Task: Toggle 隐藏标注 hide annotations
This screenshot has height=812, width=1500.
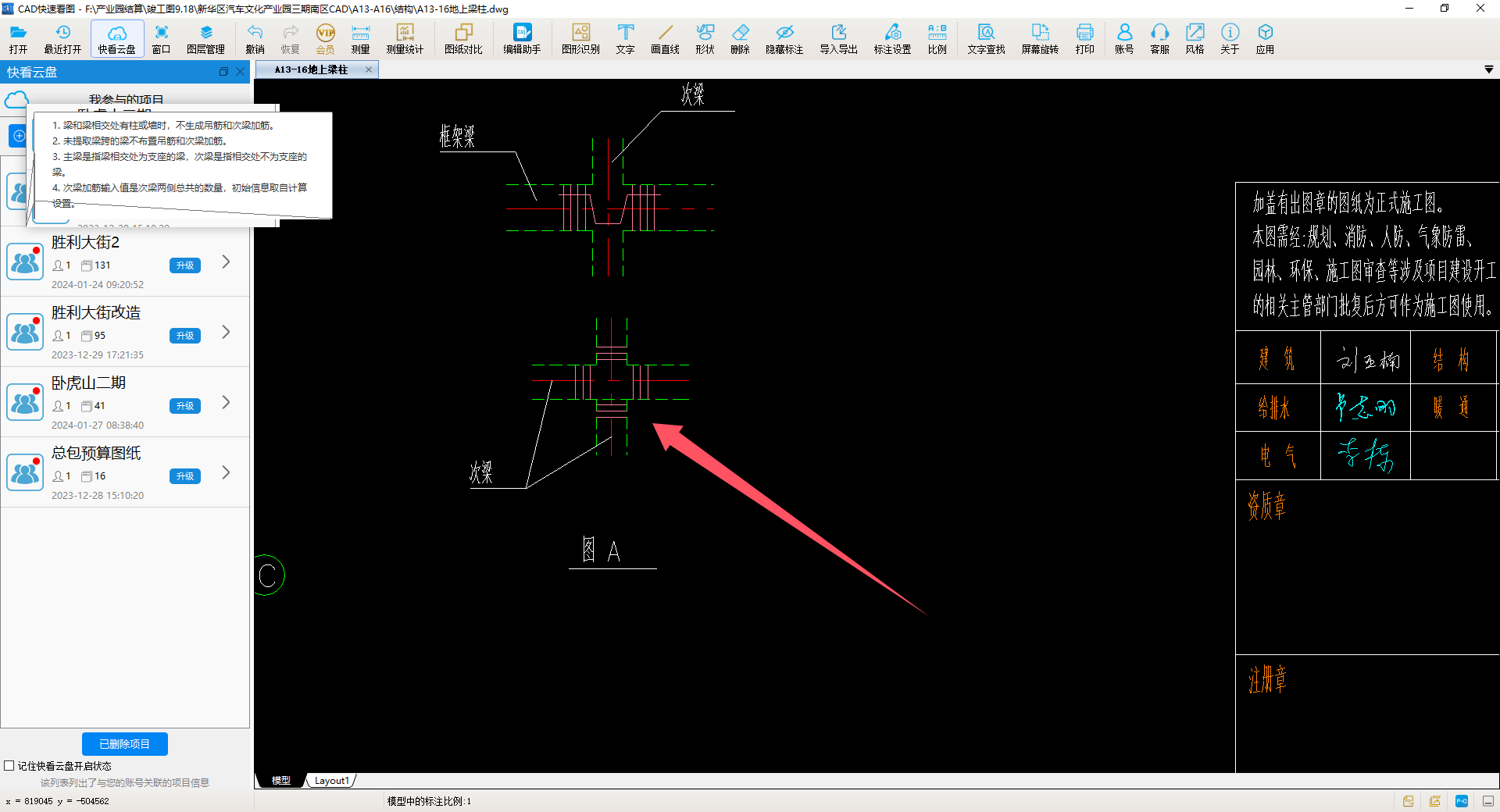Action: coord(784,39)
